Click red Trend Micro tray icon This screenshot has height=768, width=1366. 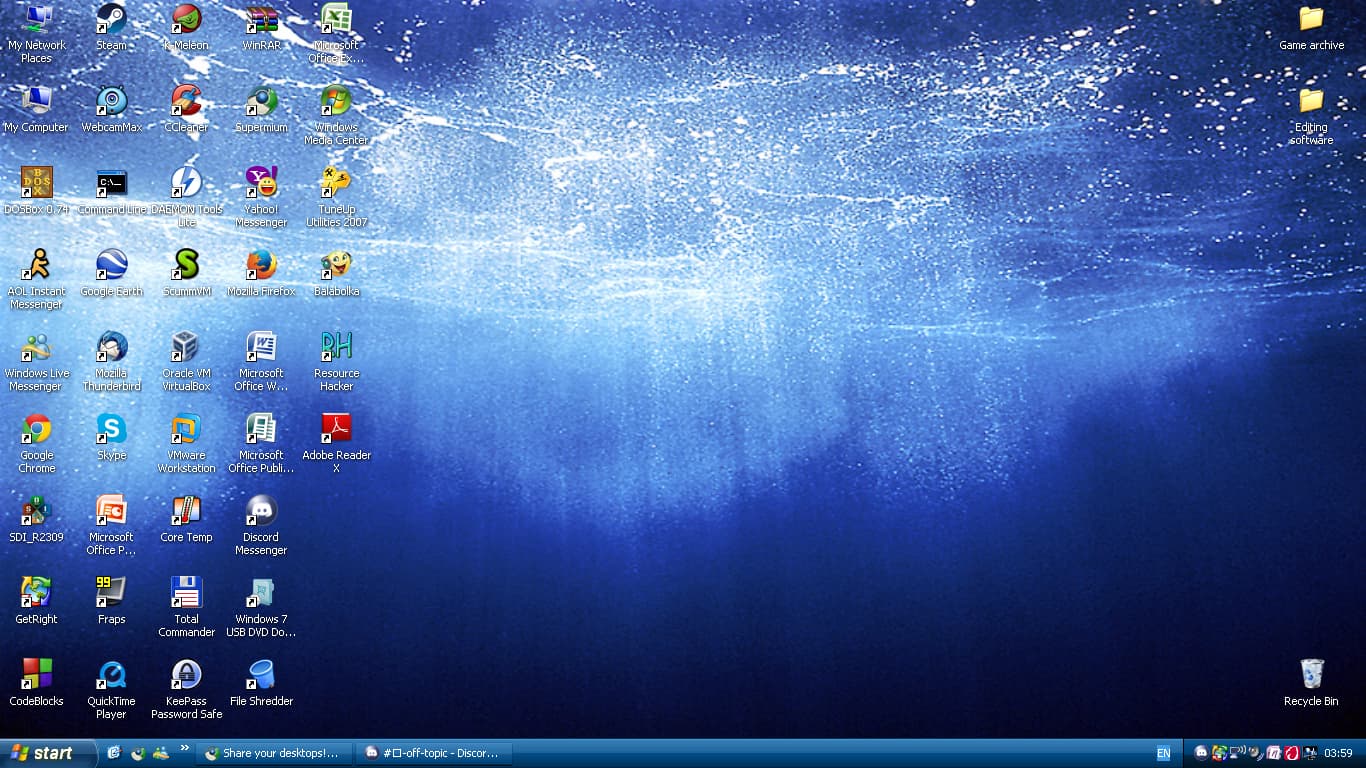[x=1291, y=753]
